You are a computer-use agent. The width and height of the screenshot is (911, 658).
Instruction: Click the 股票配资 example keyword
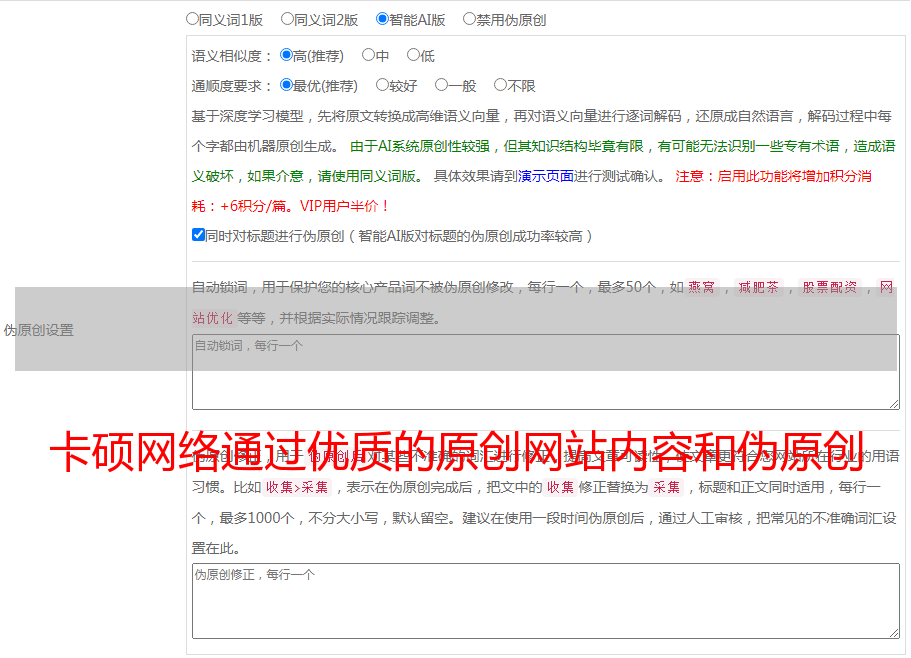[x=830, y=287]
